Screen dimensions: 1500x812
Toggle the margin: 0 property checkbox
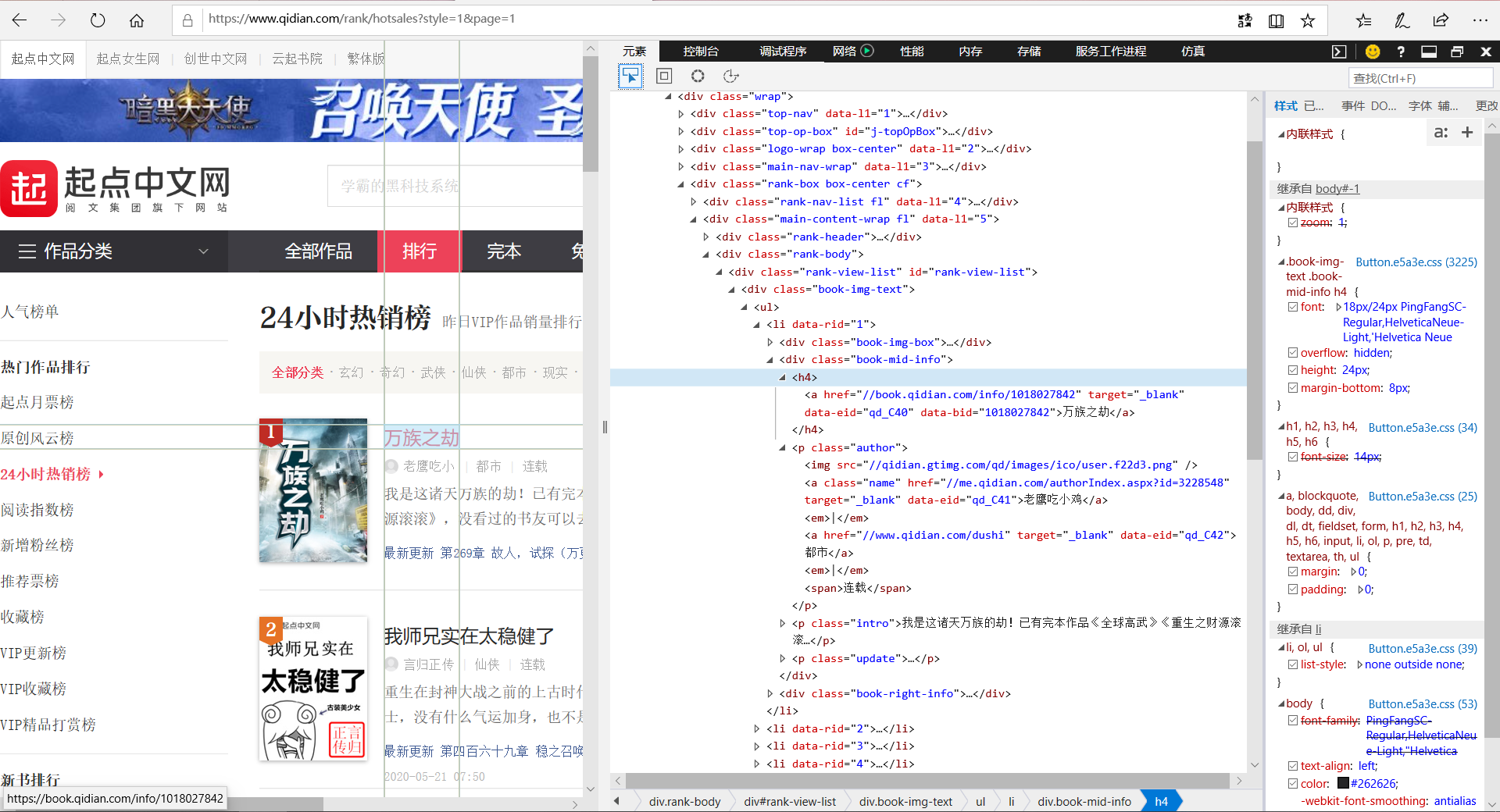click(x=1293, y=572)
